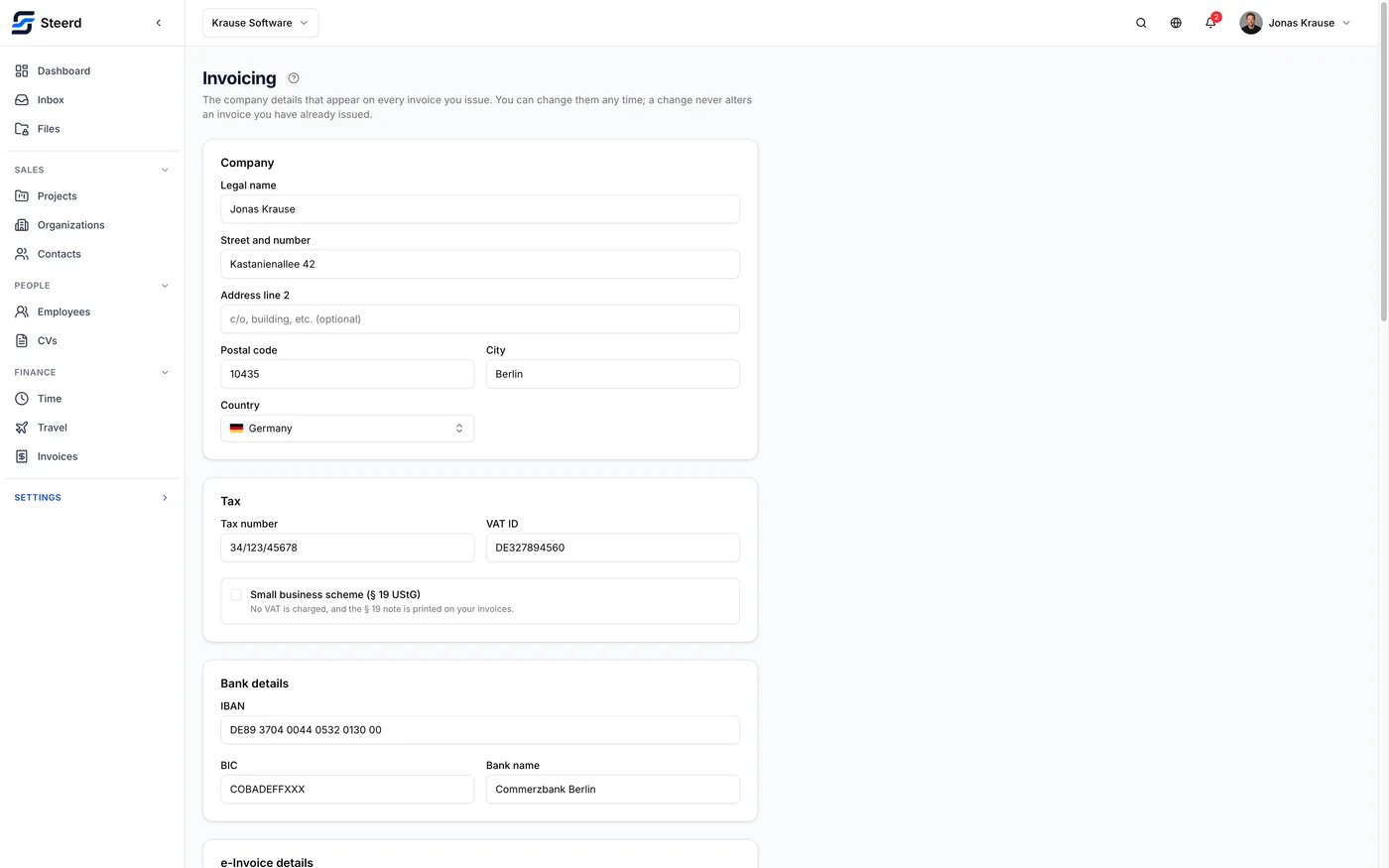Click the IBAN input field

point(480,730)
